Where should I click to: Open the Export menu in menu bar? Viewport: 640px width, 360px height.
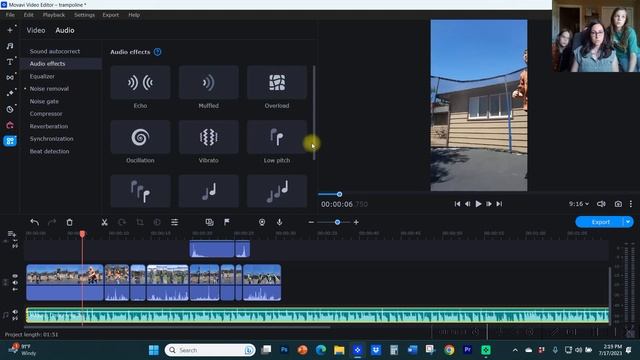111,15
